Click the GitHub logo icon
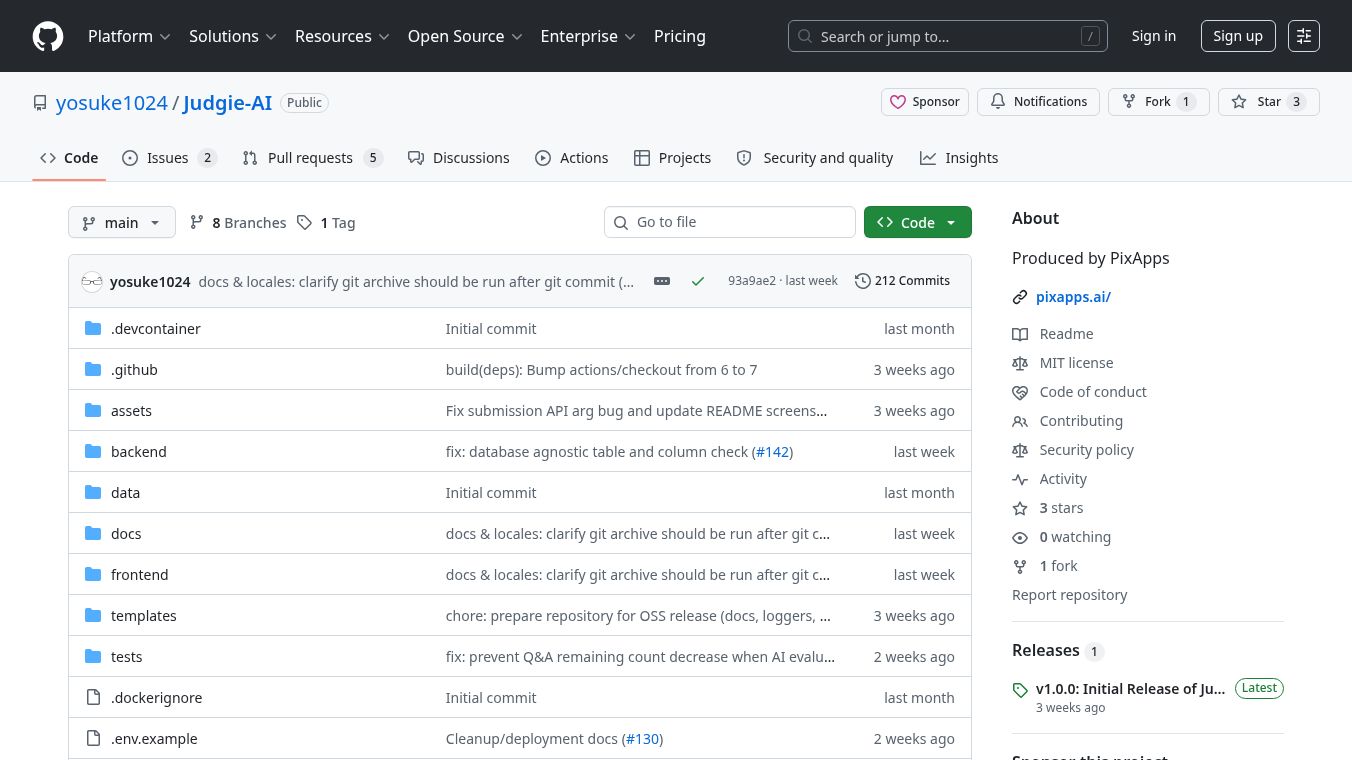 click(x=48, y=36)
